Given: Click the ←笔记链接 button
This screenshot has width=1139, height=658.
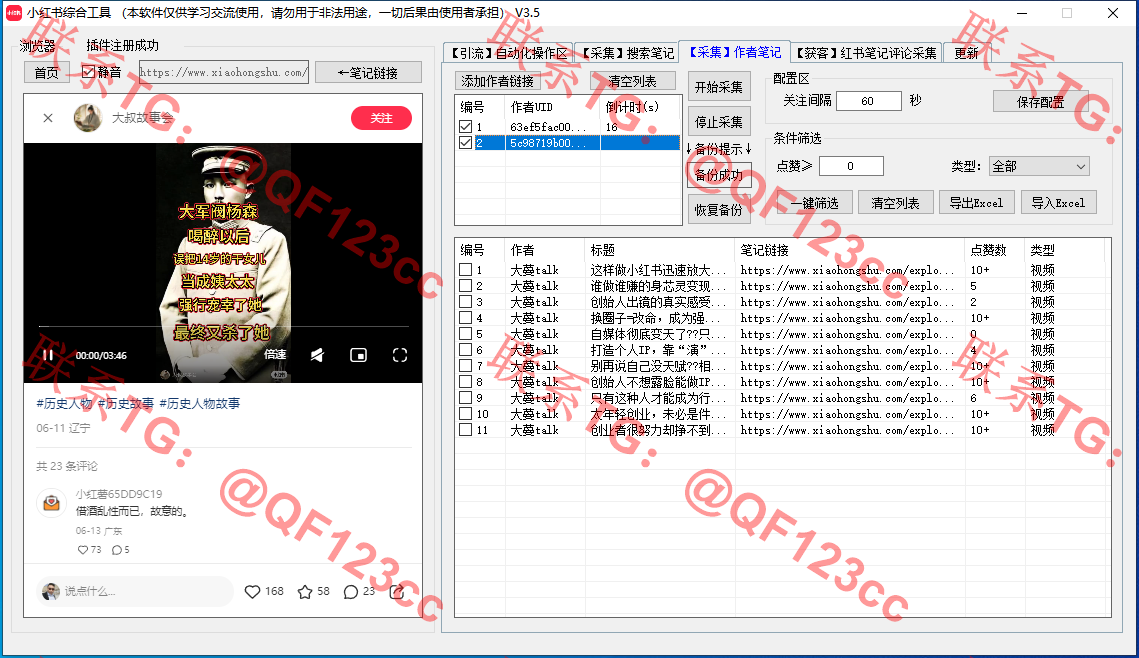Looking at the screenshot, I should click(x=368, y=73).
